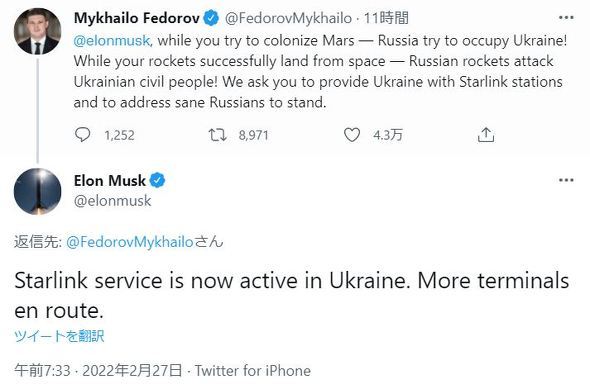
Task: Open Elon Musk display name
Action: click(x=109, y=181)
